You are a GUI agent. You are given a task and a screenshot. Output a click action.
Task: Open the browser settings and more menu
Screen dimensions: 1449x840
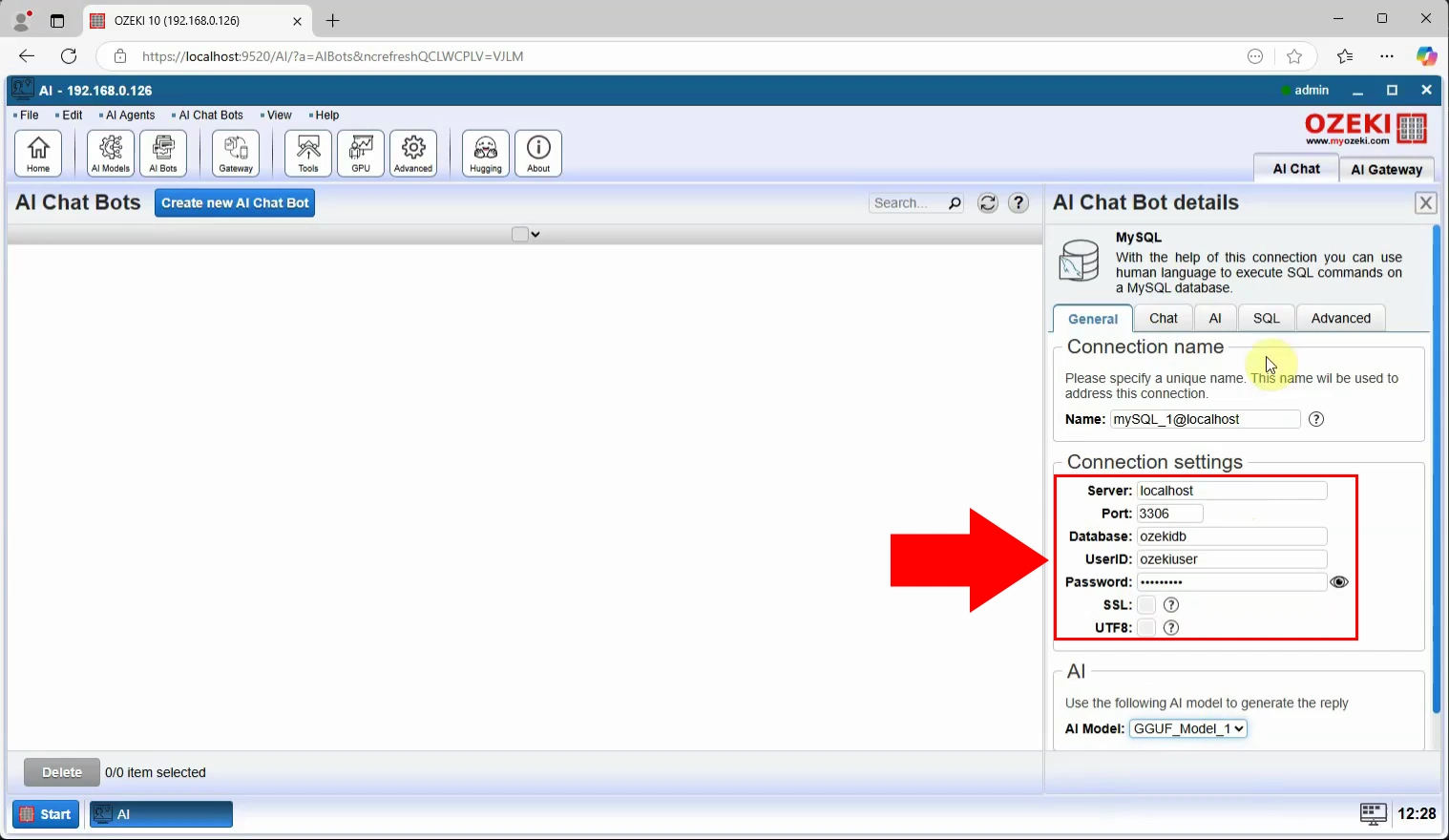pos(1387,56)
